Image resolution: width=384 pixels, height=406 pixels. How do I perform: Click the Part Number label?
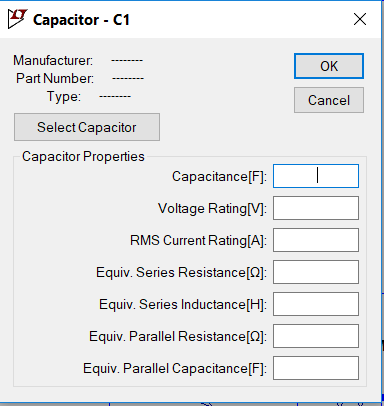click(55, 78)
